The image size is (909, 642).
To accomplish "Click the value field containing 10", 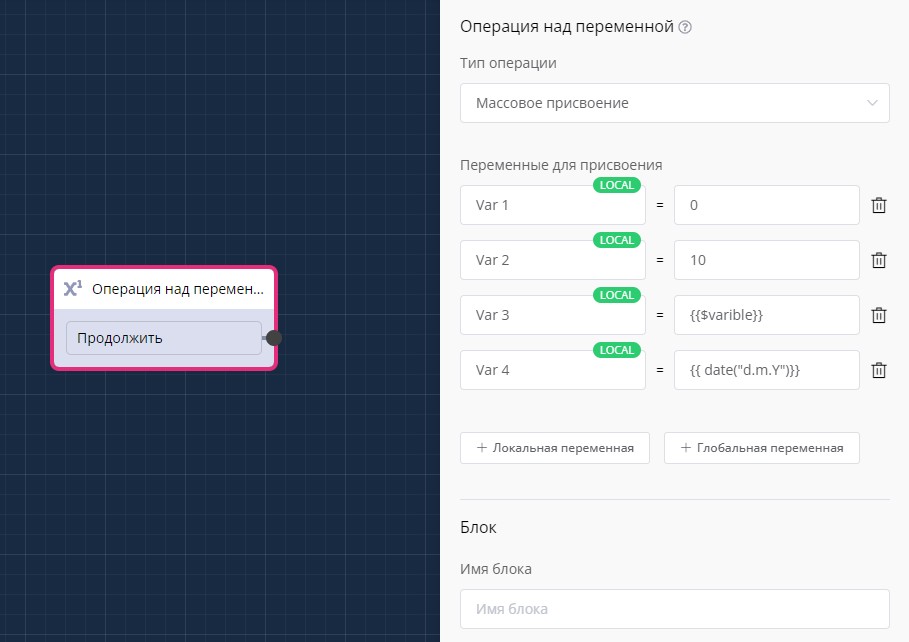I will 766,260.
